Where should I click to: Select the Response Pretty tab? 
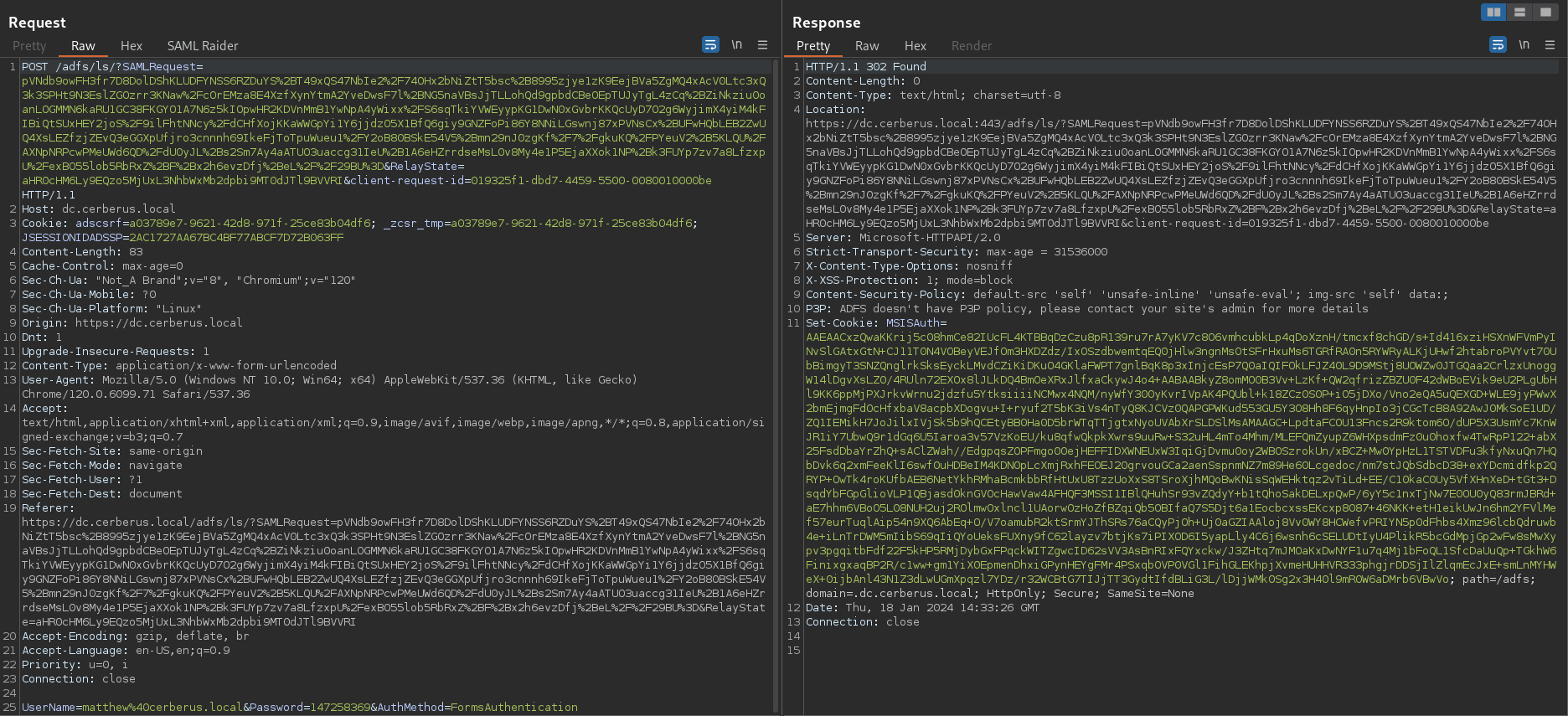pos(813,46)
